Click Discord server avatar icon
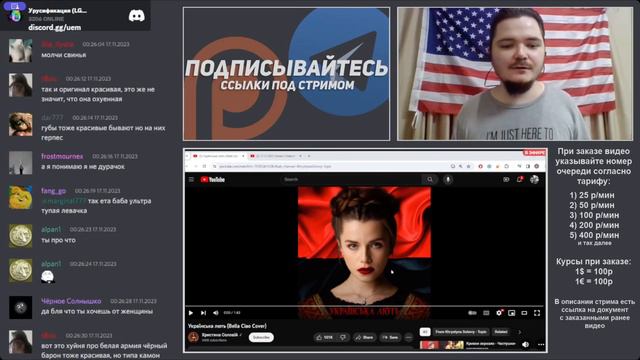 (16, 16)
